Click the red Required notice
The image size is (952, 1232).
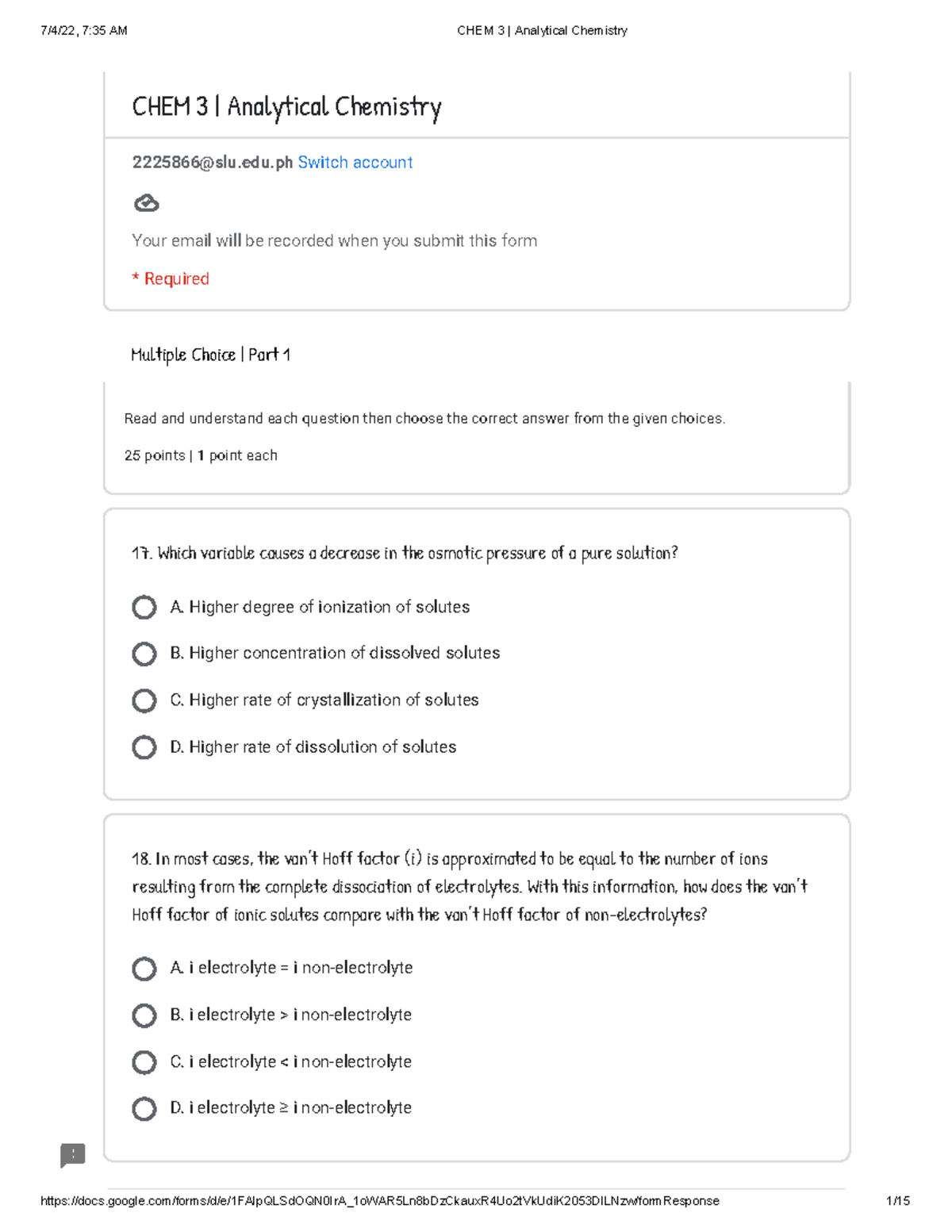pyautogui.click(x=171, y=279)
